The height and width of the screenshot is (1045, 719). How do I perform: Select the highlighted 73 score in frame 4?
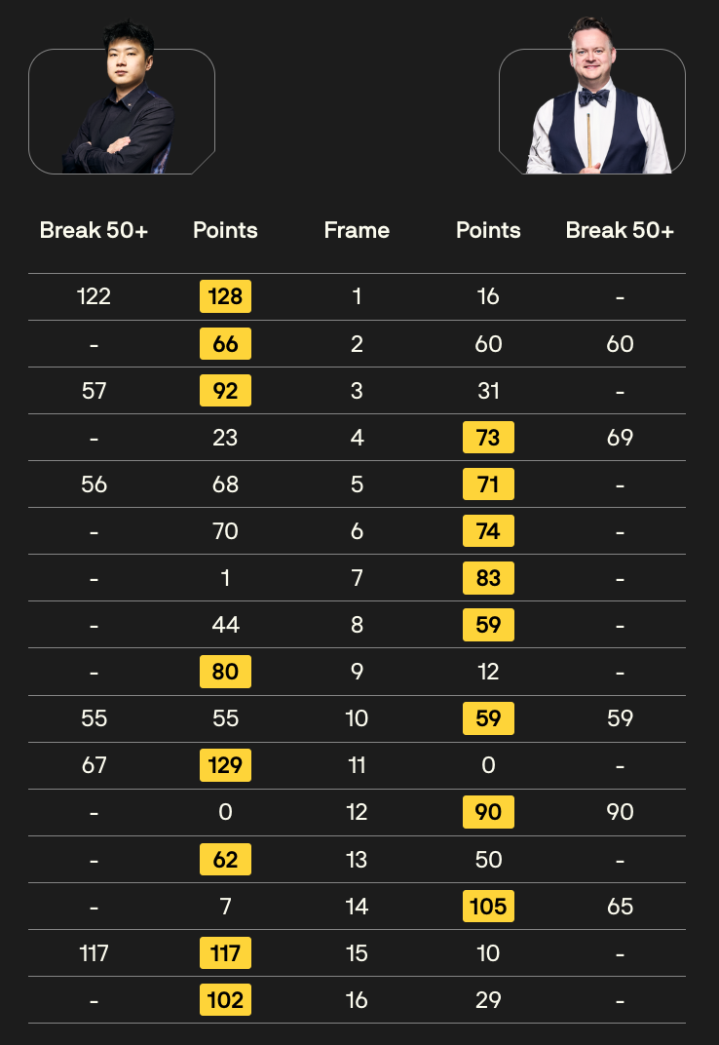[x=488, y=437]
